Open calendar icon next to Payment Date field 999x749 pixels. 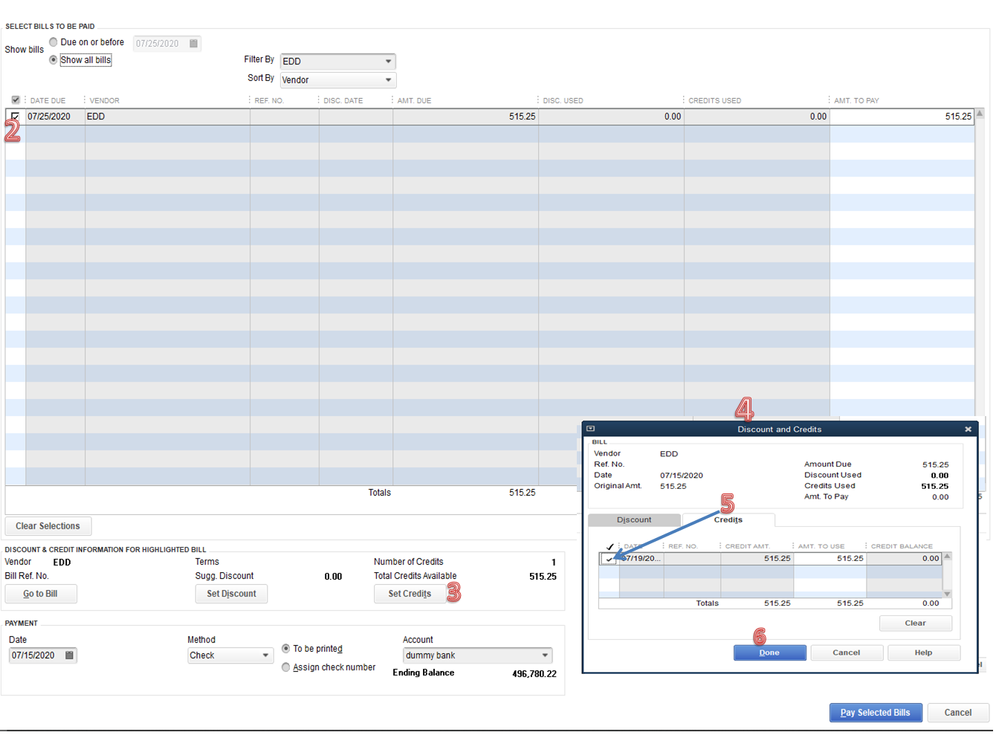[69, 655]
